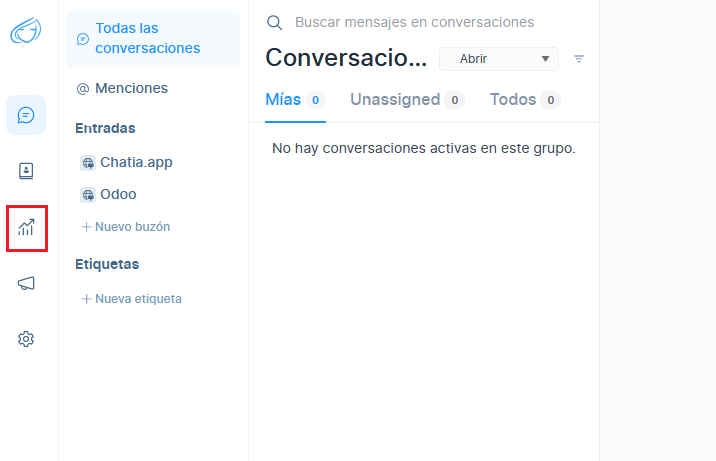Click the Chatia bird logo
This screenshot has width=716, height=461.
(x=26, y=31)
